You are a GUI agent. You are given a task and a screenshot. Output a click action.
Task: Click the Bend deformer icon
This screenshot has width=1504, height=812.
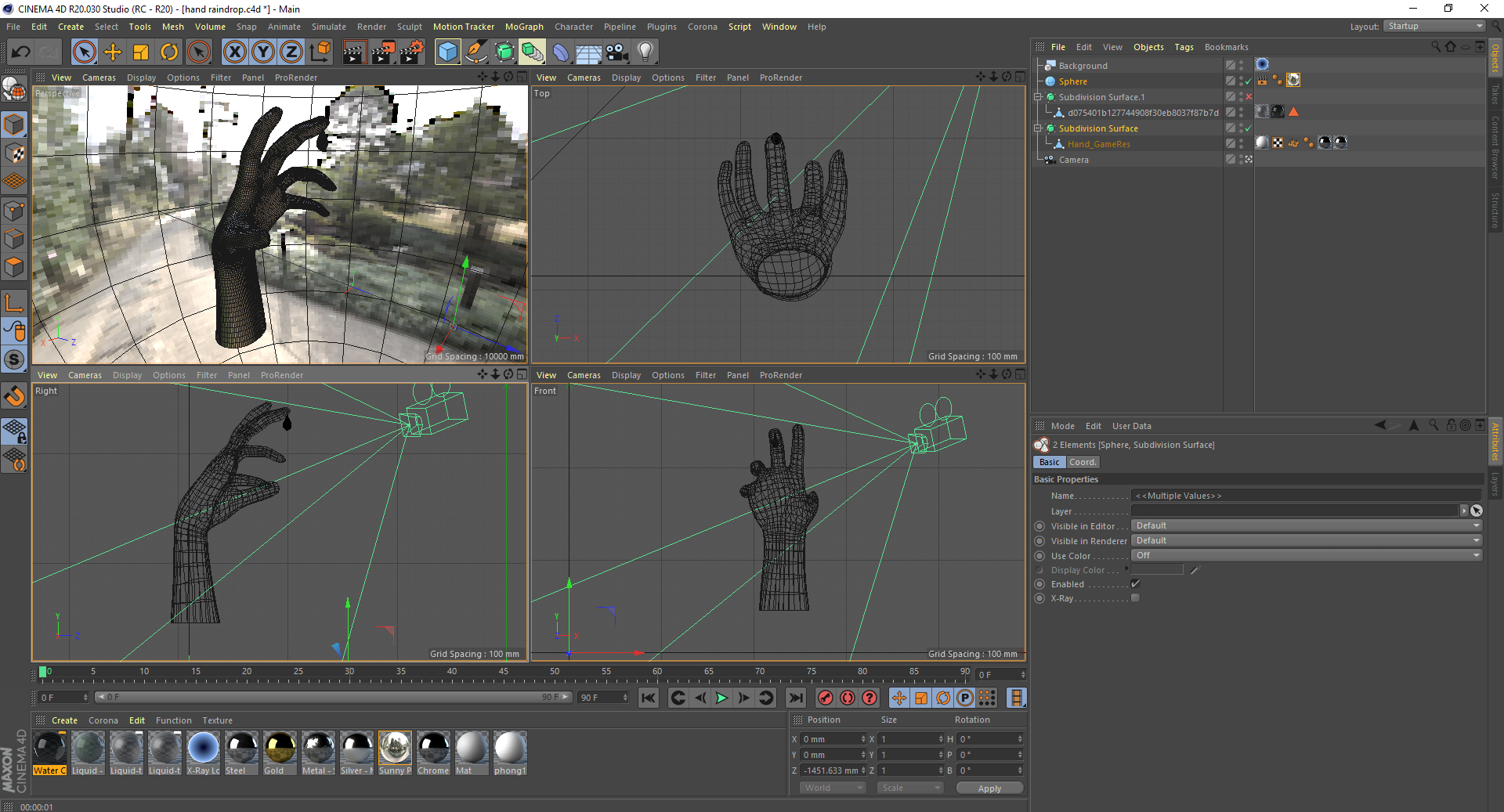pos(561,52)
